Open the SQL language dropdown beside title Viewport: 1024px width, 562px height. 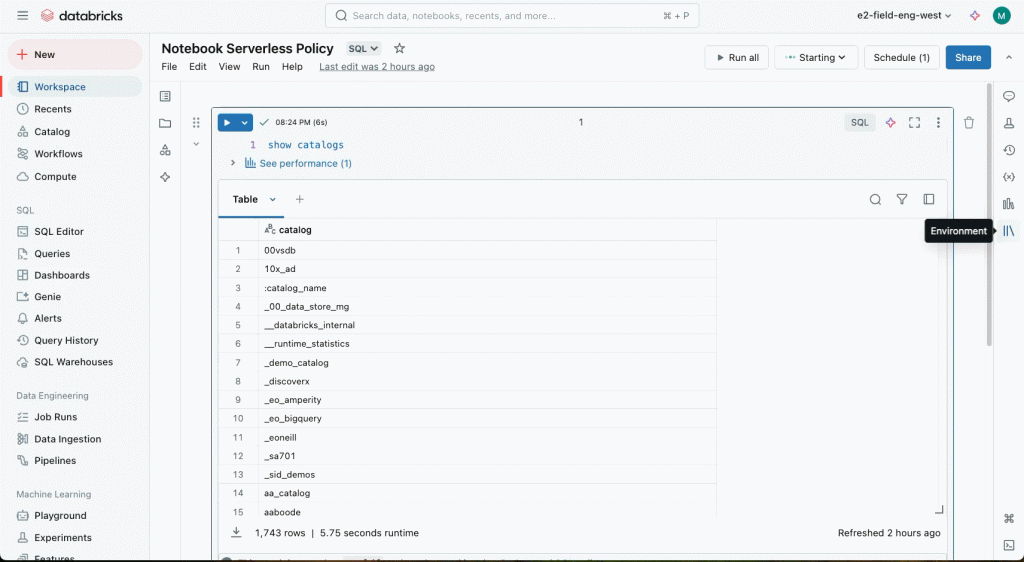click(x=363, y=48)
